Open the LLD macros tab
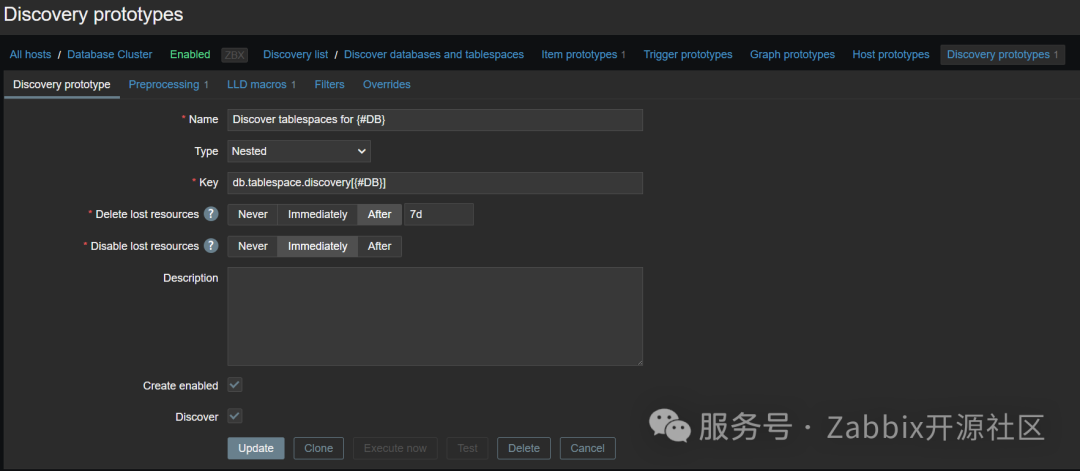Image resolution: width=1080 pixels, height=471 pixels. (x=261, y=85)
